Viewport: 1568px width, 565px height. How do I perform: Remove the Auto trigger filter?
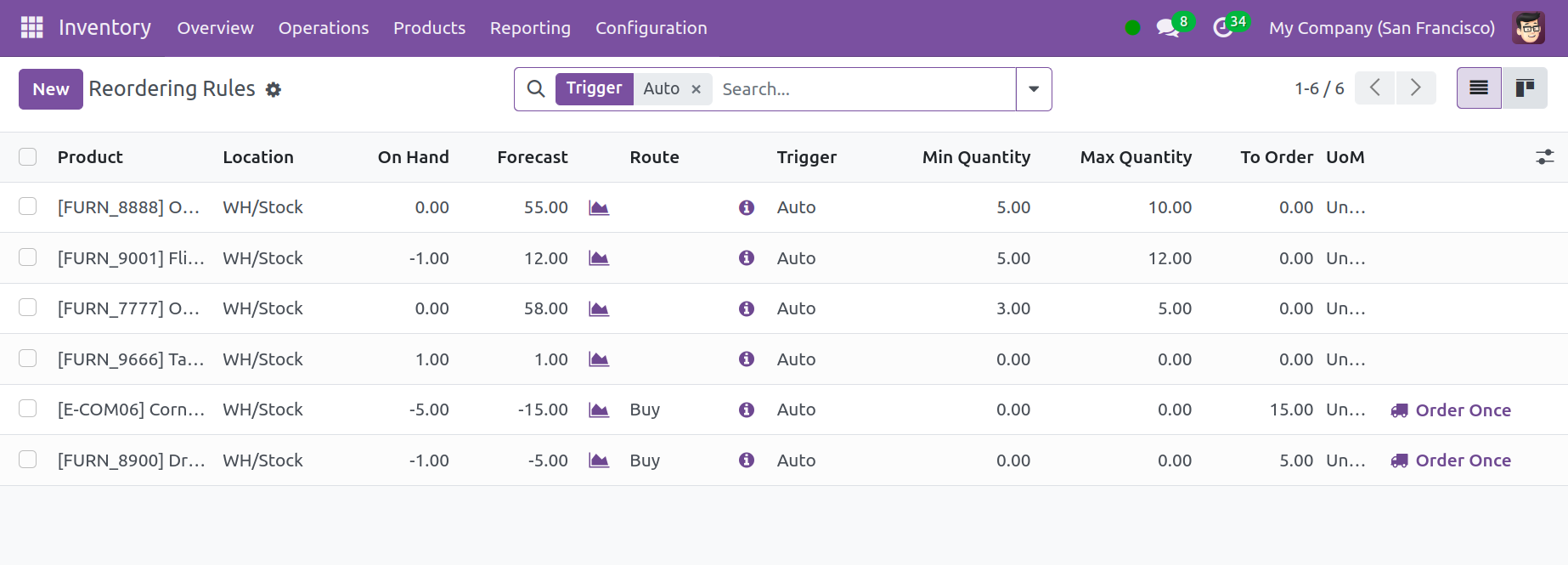pos(696,89)
